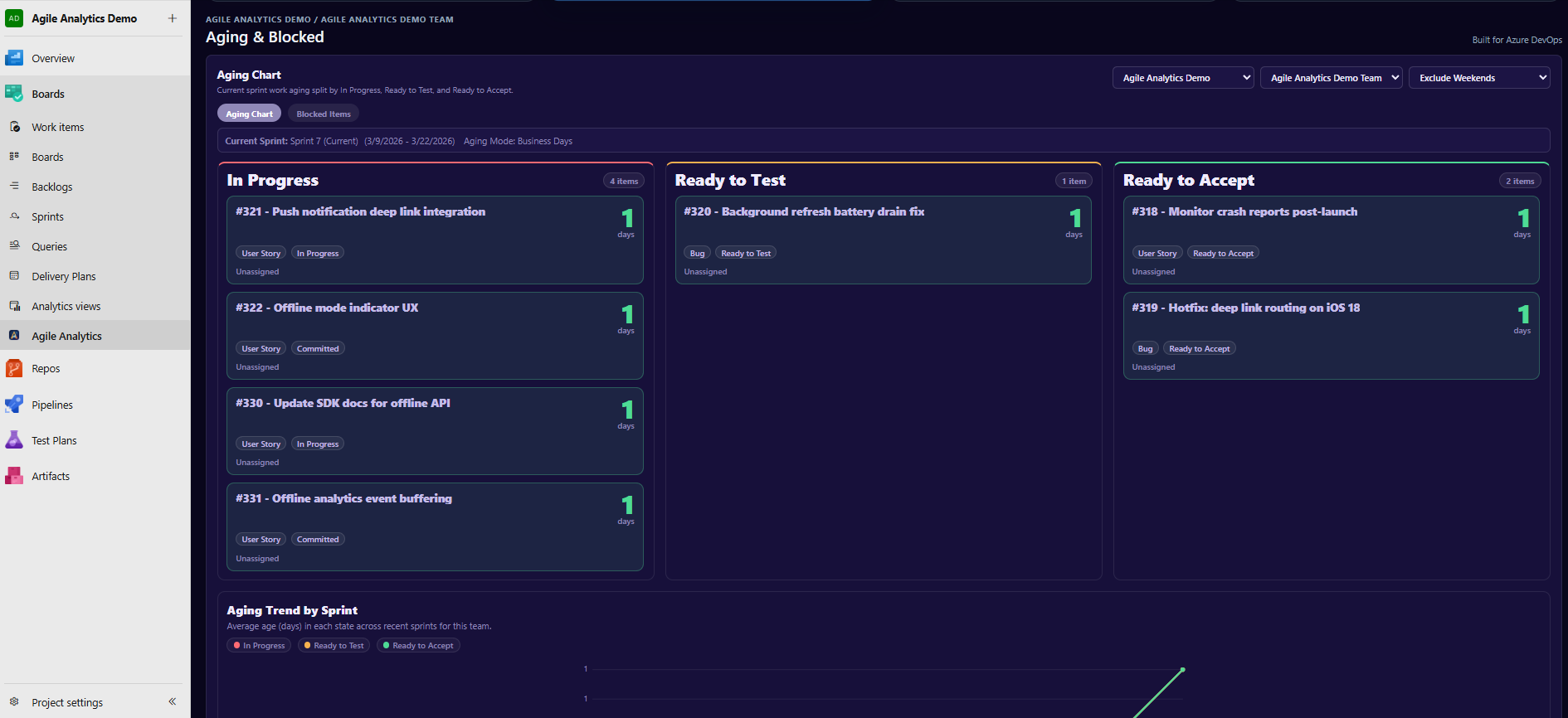Viewport: 1568px width, 718px height.
Task: Toggle In Progress legend series
Action: (x=259, y=645)
